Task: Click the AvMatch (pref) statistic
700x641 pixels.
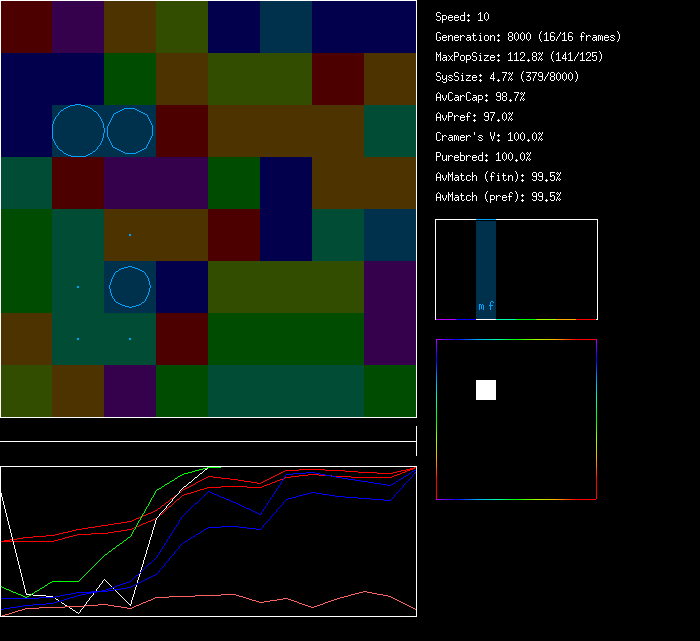Action: (x=498, y=197)
